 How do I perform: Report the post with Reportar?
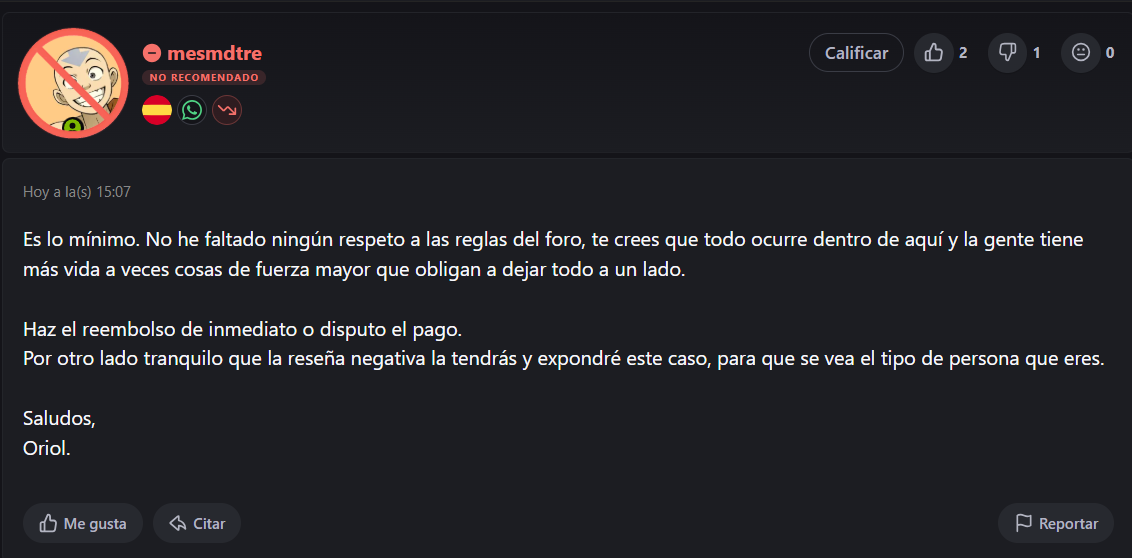coord(1055,523)
